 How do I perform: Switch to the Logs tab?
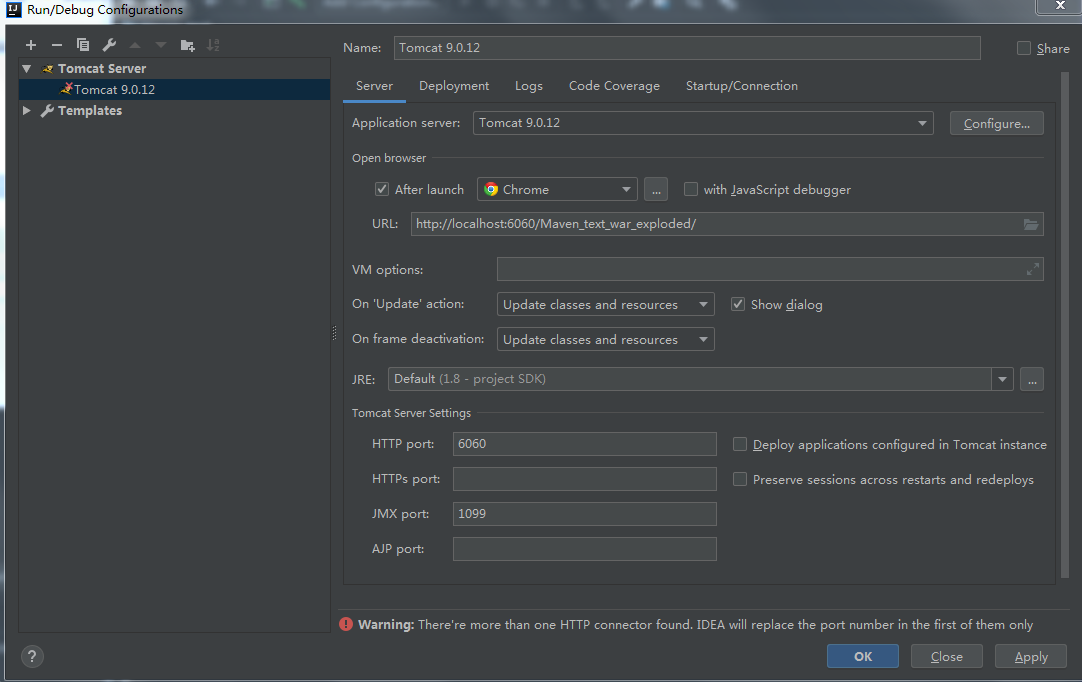tap(529, 86)
